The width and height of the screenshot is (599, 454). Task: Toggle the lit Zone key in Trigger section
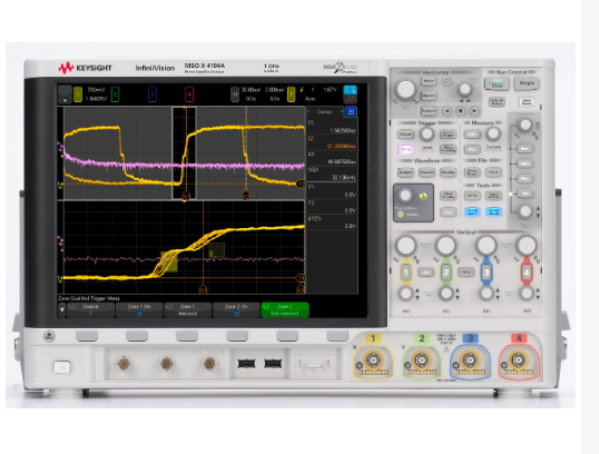405,149
